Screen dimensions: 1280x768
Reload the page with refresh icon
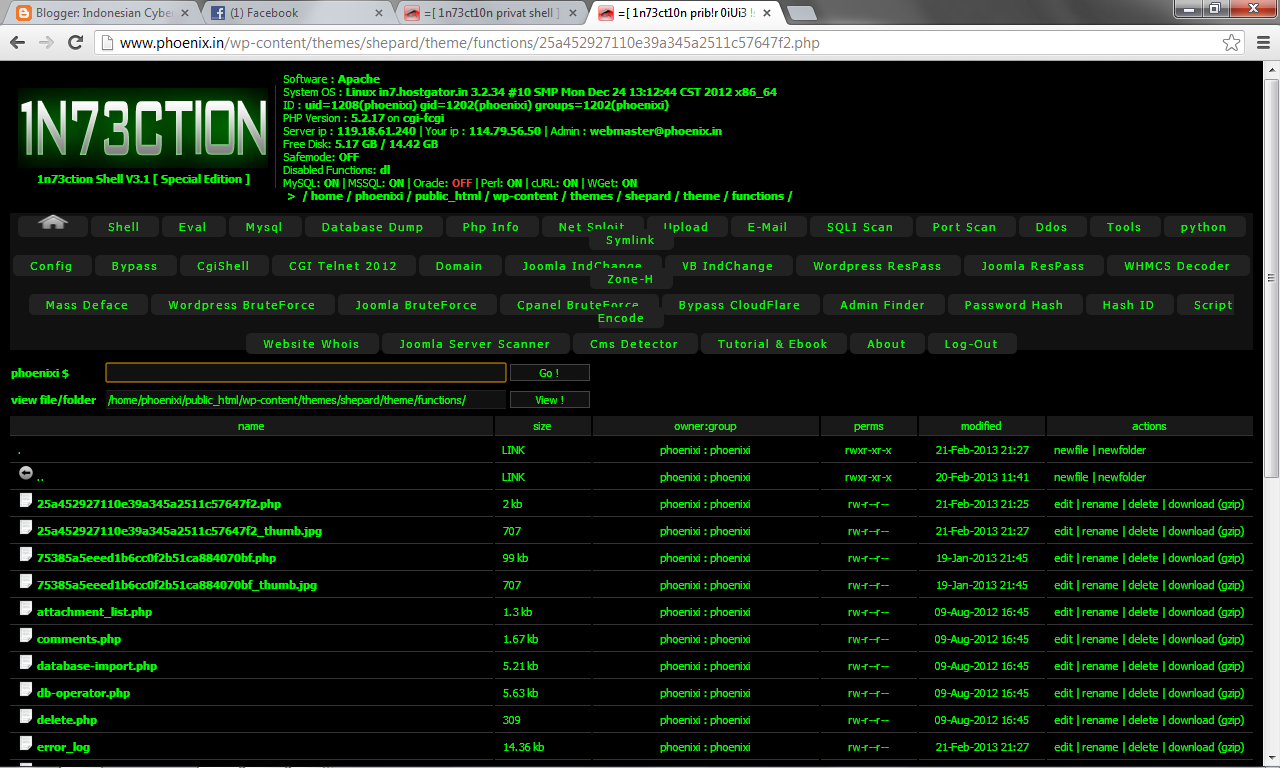(75, 43)
